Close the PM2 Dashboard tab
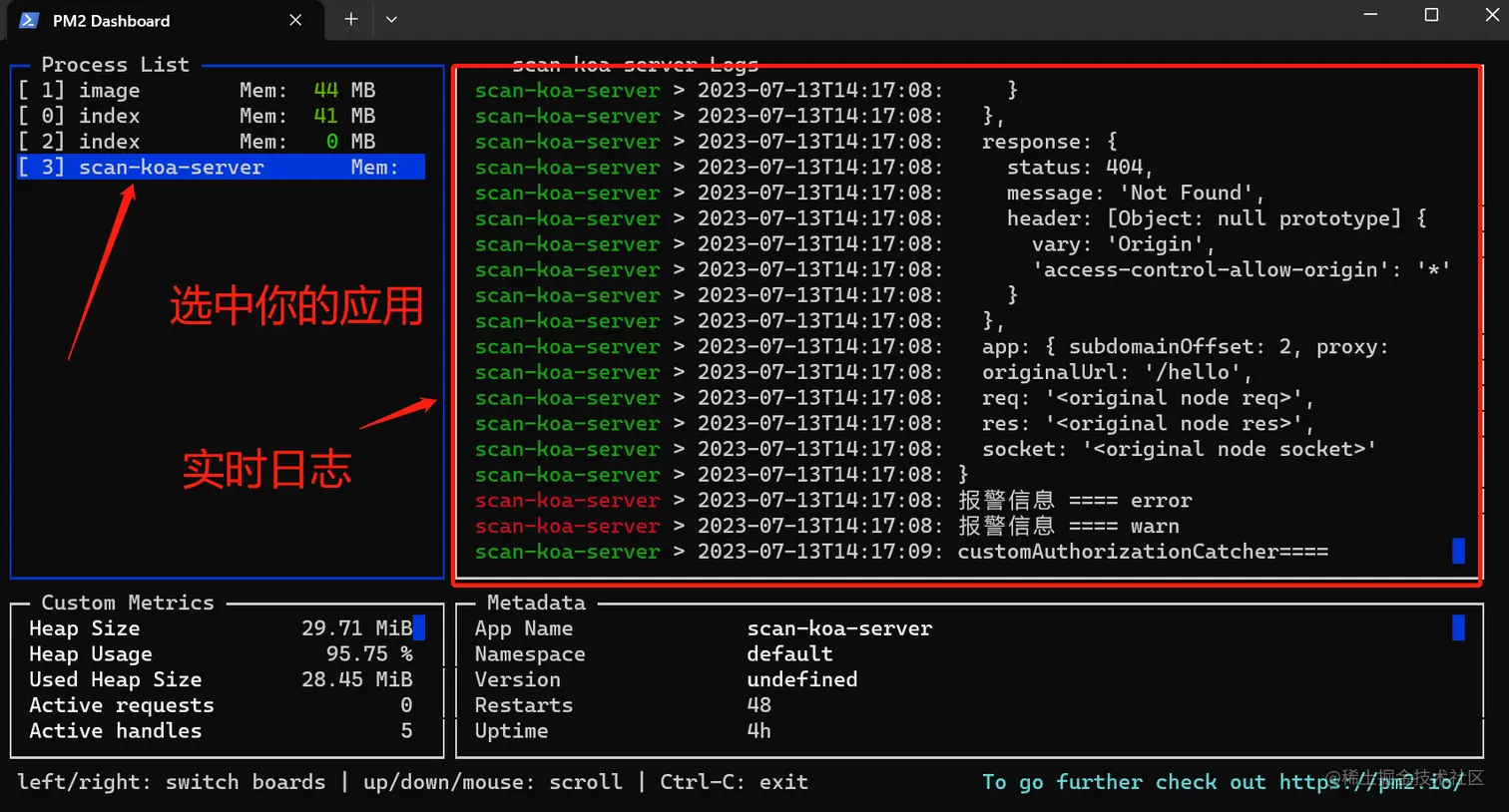Viewport: 1509px width, 812px height. [295, 20]
